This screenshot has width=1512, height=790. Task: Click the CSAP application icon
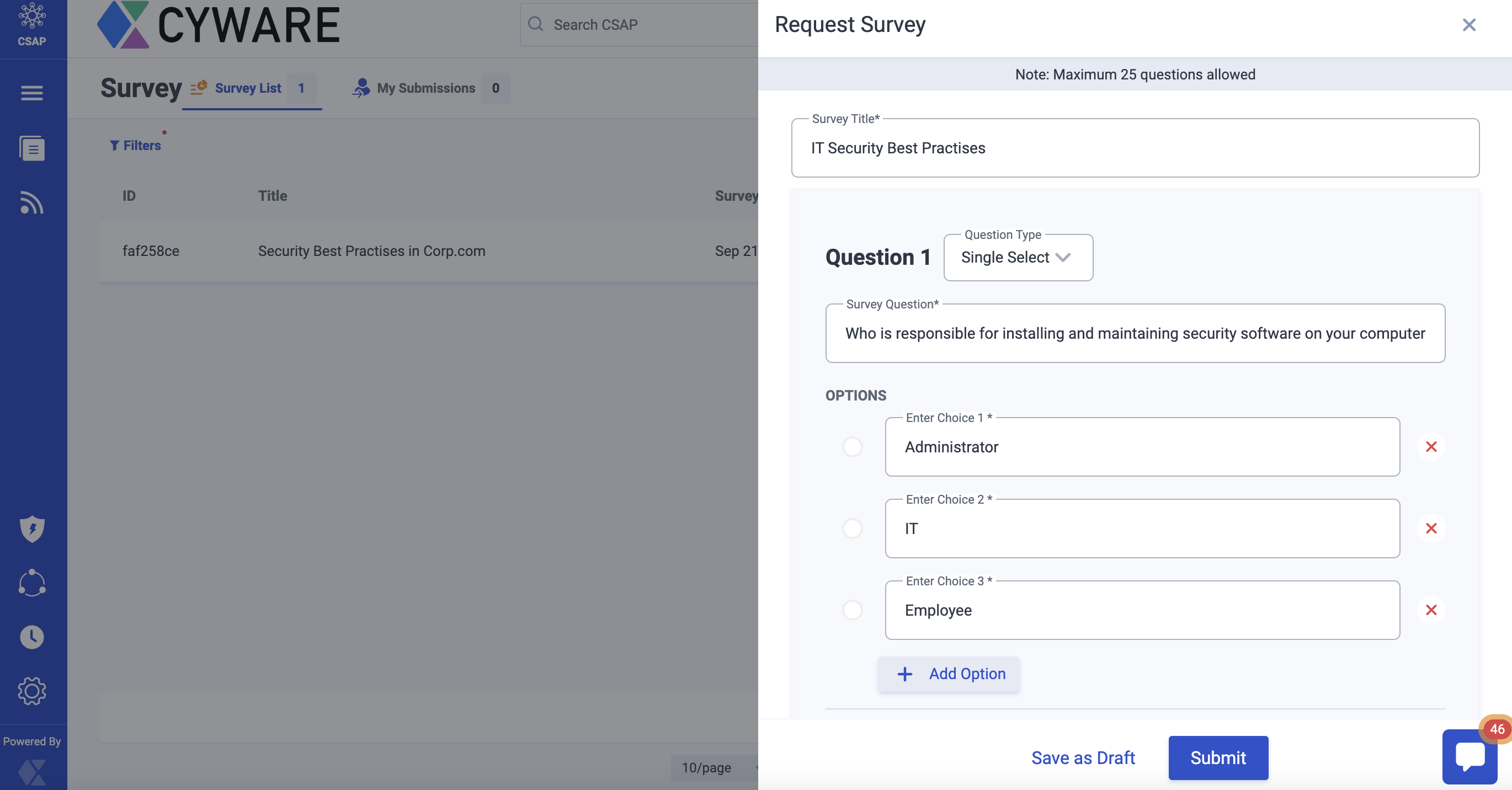tap(32, 25)
